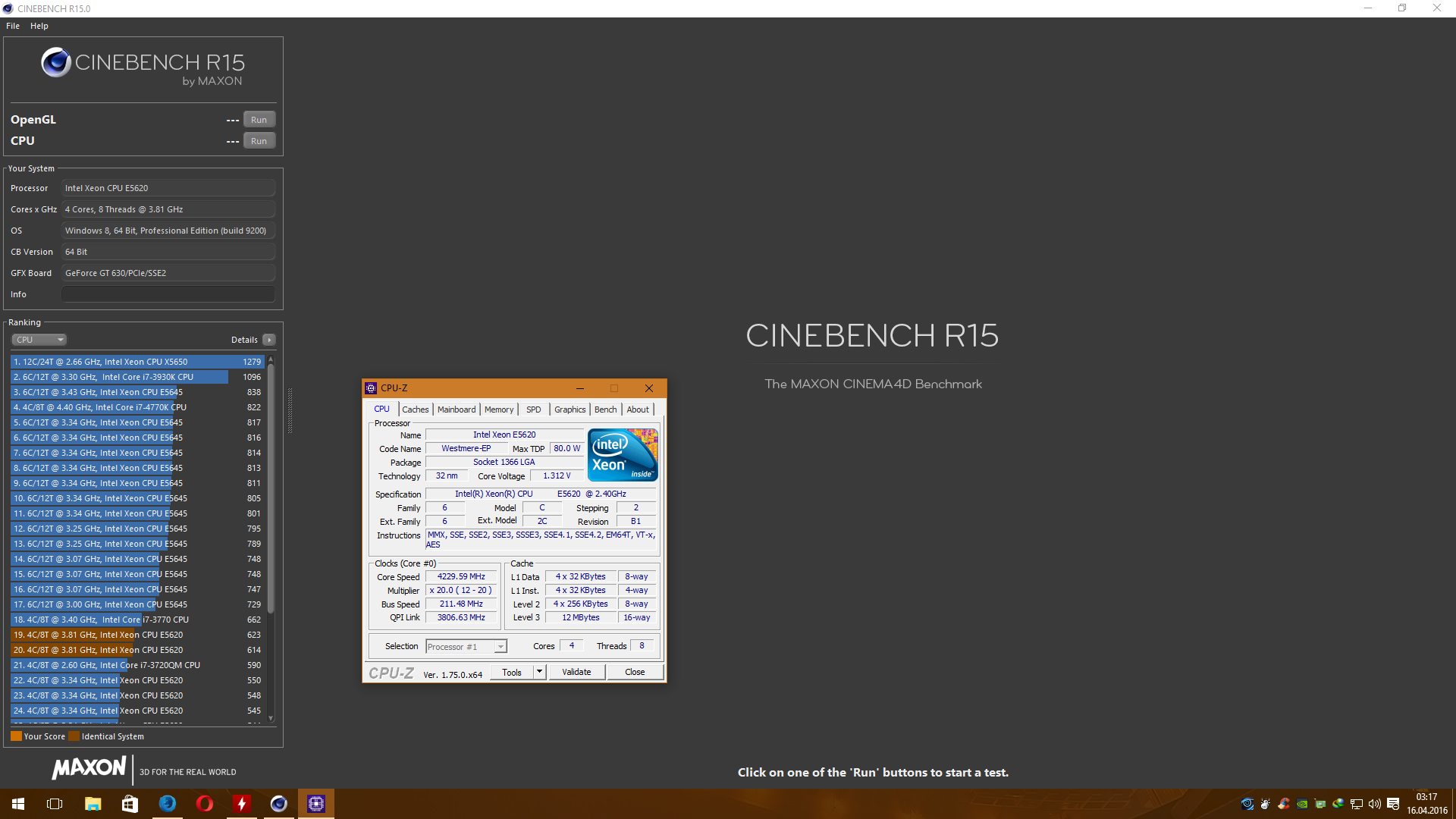1456x819 pixels.
Task: Switch to CPU-Z in taskbar
Action: click(x=316, y=804)
